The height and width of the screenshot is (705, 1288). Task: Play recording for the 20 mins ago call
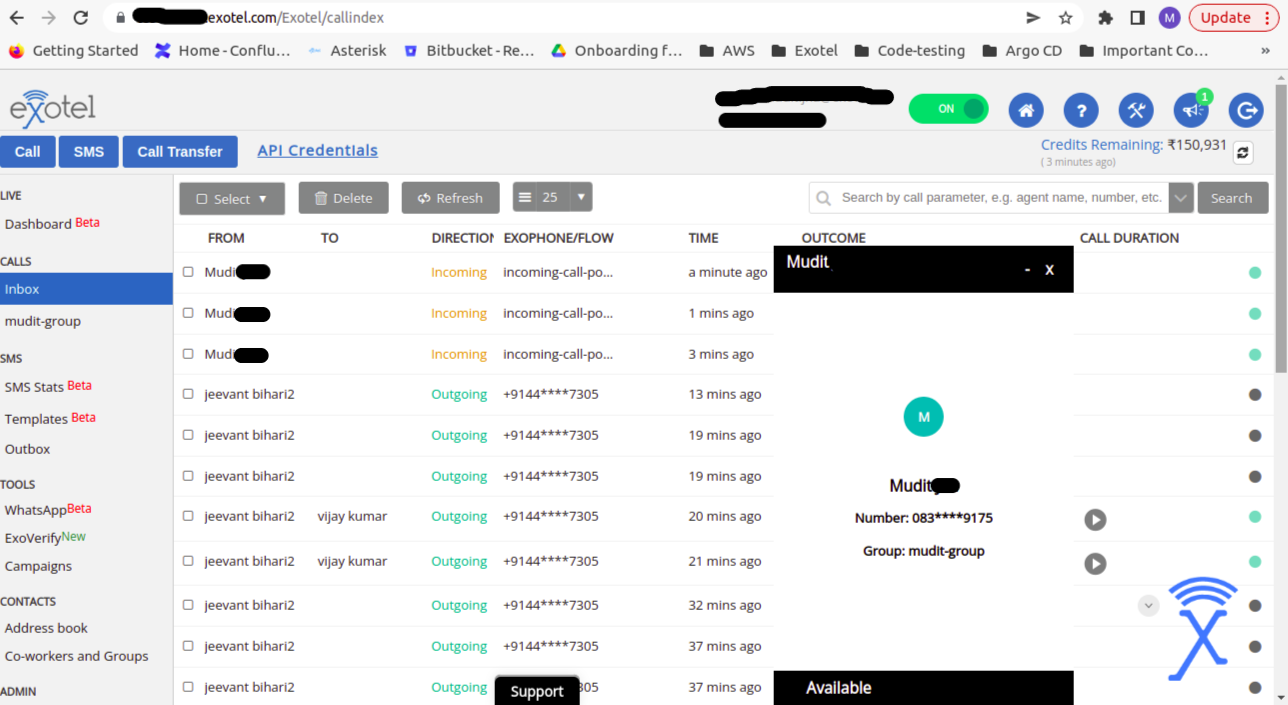(x=1096, y=519)
